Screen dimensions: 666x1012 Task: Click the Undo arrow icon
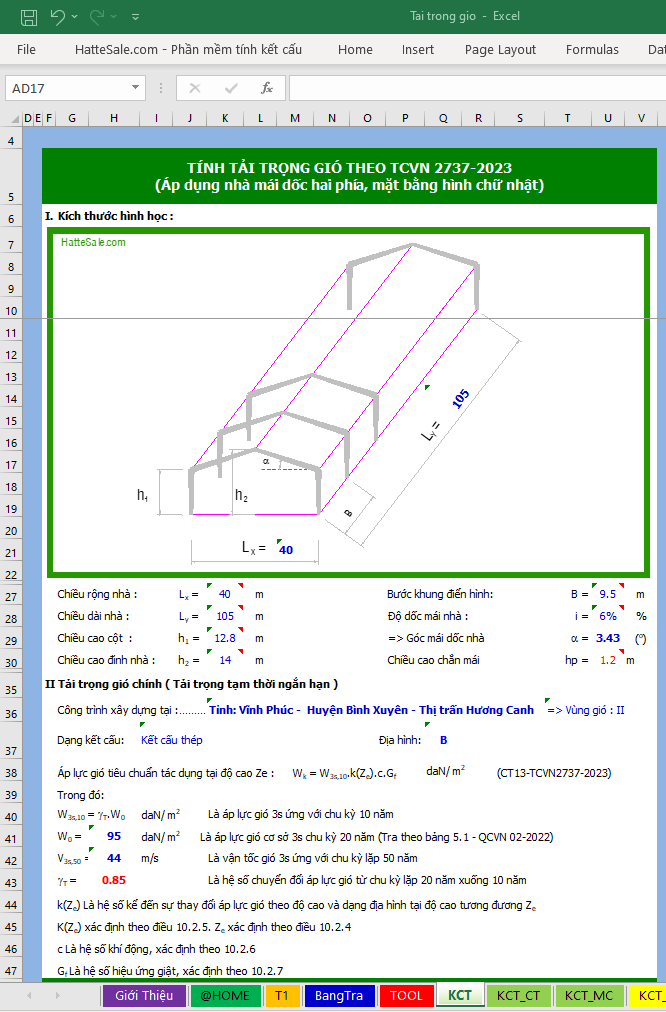tap(57, 17)
